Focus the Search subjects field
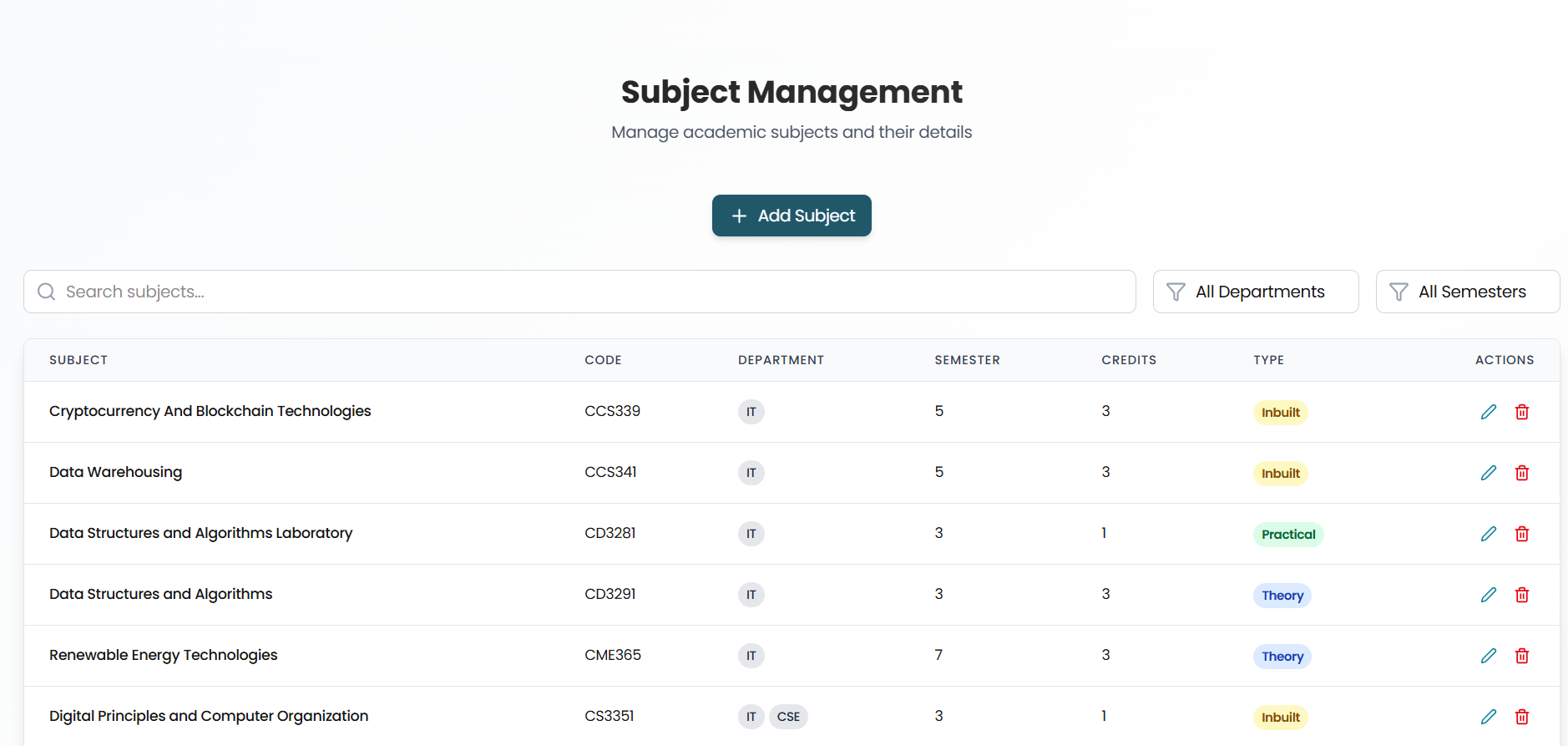 pos(579,292)
